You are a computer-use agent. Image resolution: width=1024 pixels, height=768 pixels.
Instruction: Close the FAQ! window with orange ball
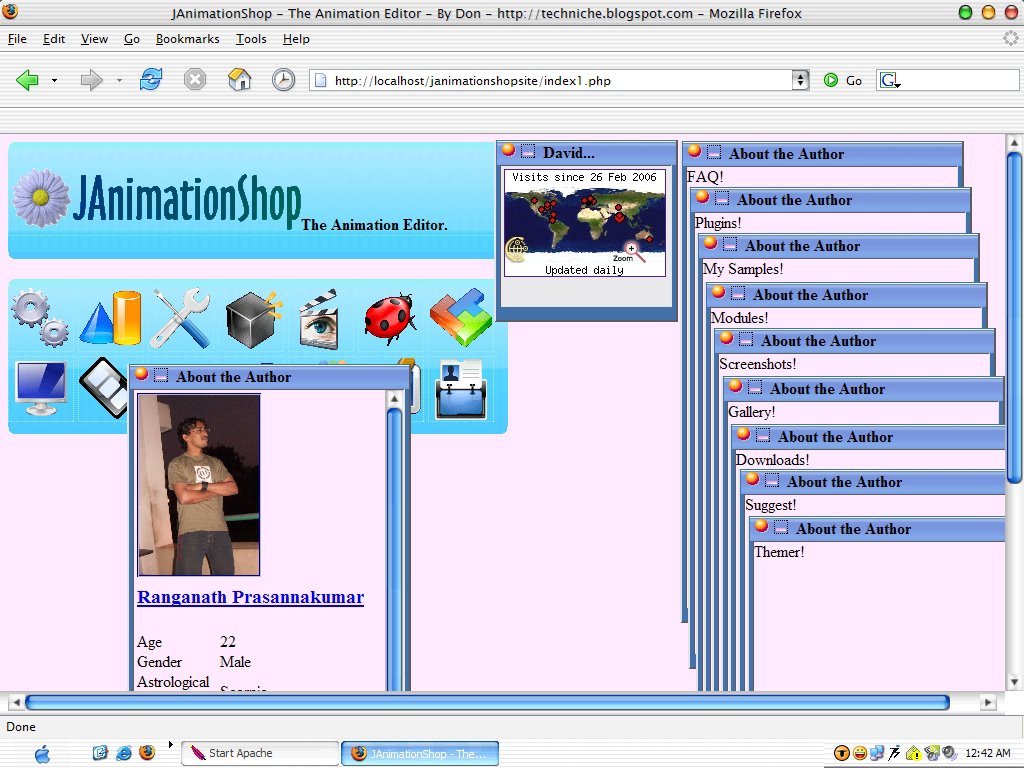[x=694, y=151]
